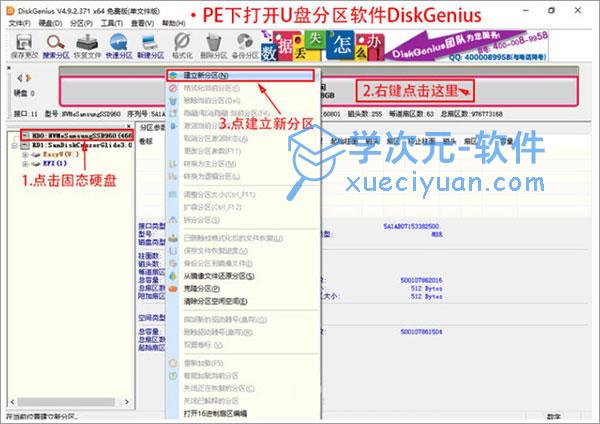This screenshot has width=600, height=424.
Task: Choose 建立新分区(N) in the context menu
Action: tap(241, 75)
